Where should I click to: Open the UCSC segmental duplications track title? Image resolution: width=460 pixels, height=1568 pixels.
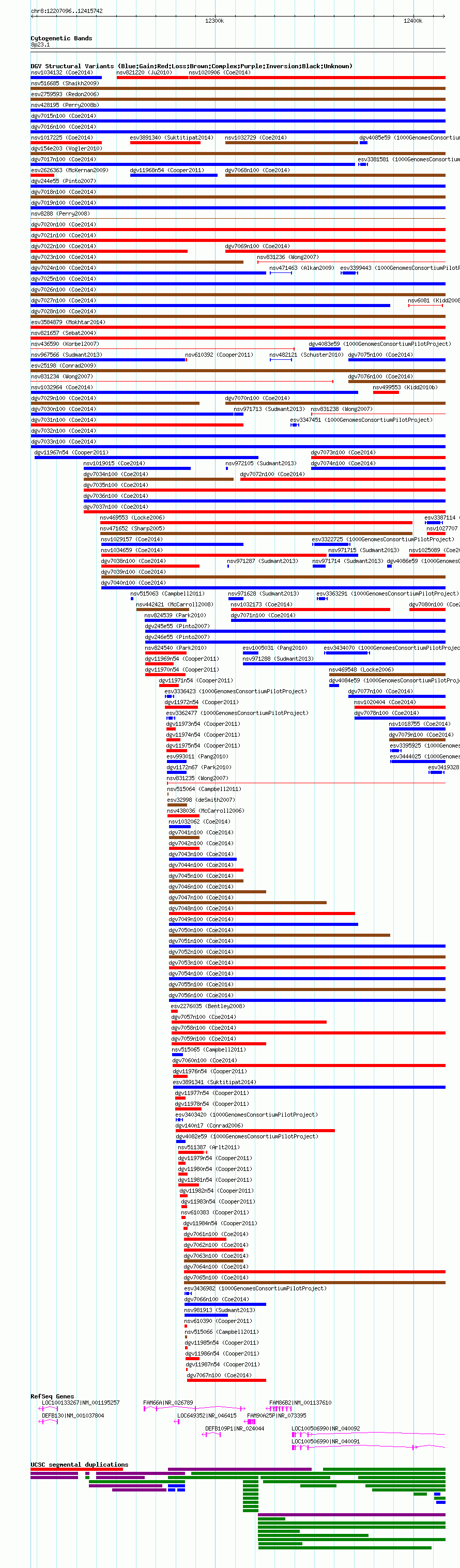80,1464
